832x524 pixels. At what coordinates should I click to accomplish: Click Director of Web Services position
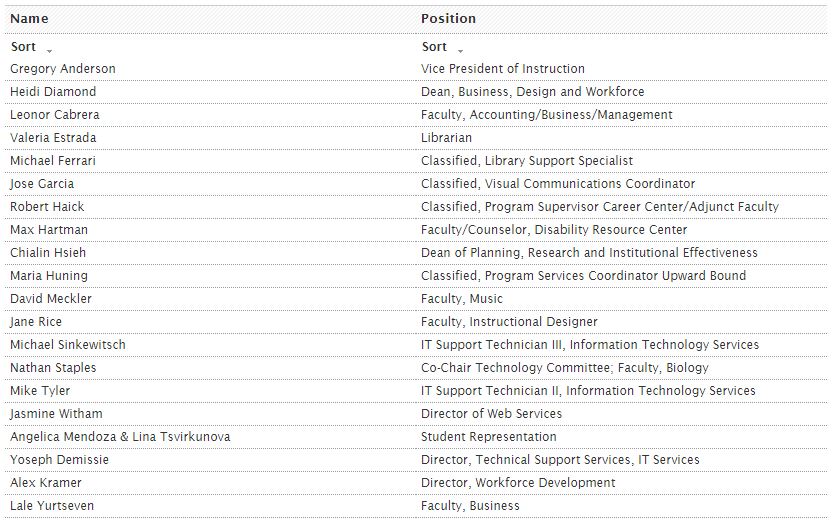pyautogui.click(x=491, y=414)
